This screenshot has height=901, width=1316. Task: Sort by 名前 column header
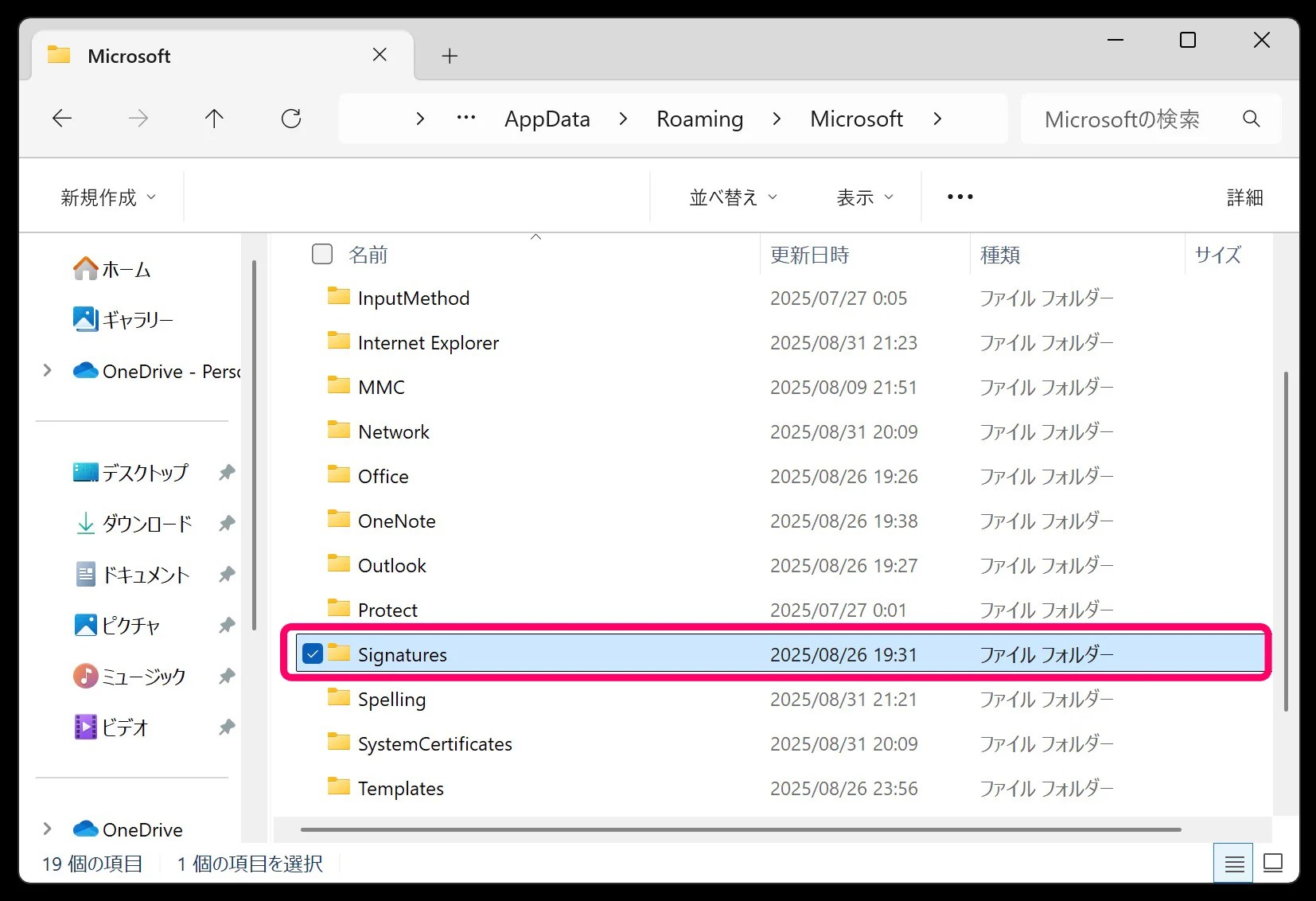pyautogui.click(x=368, y=255)
